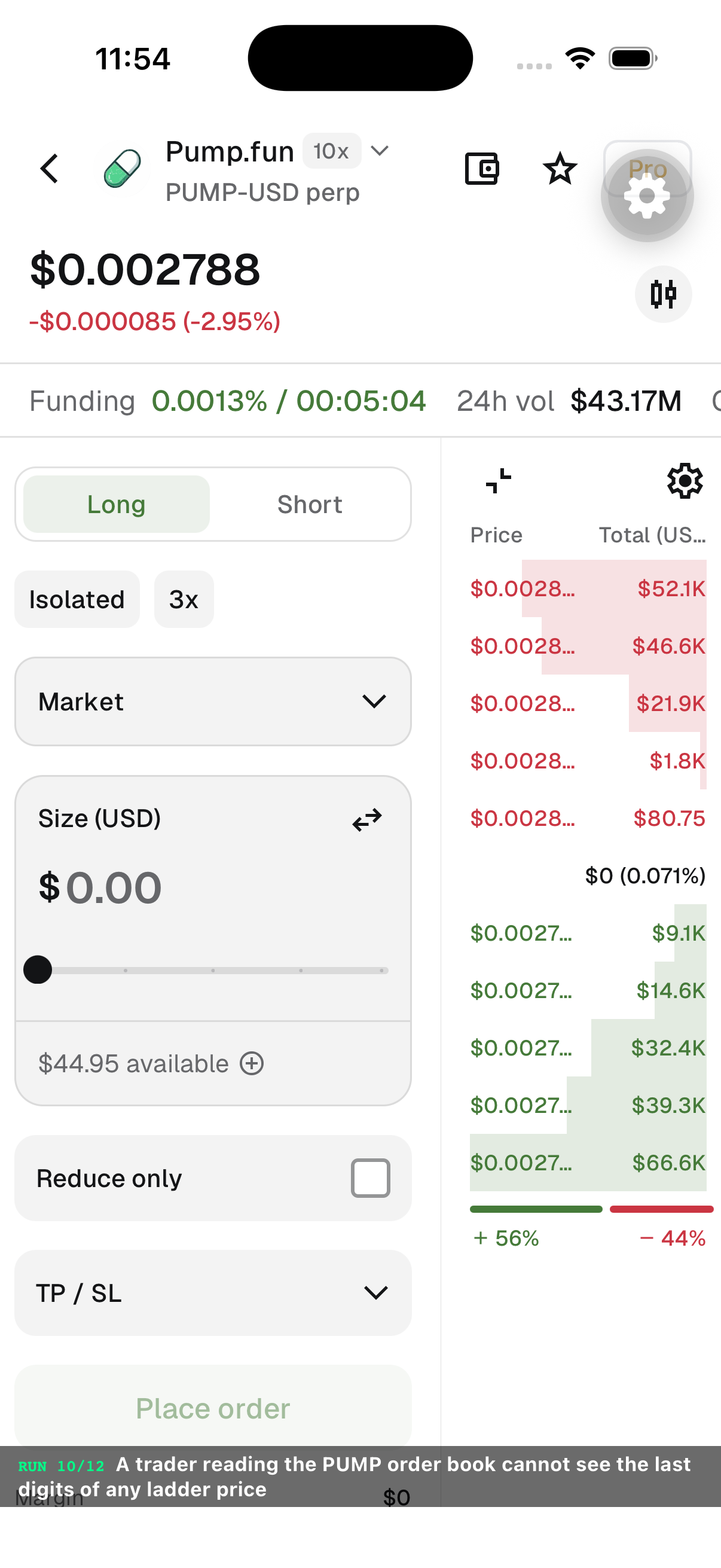
Task: Select bid row with $14.6K total
Action: pos(588,990)
